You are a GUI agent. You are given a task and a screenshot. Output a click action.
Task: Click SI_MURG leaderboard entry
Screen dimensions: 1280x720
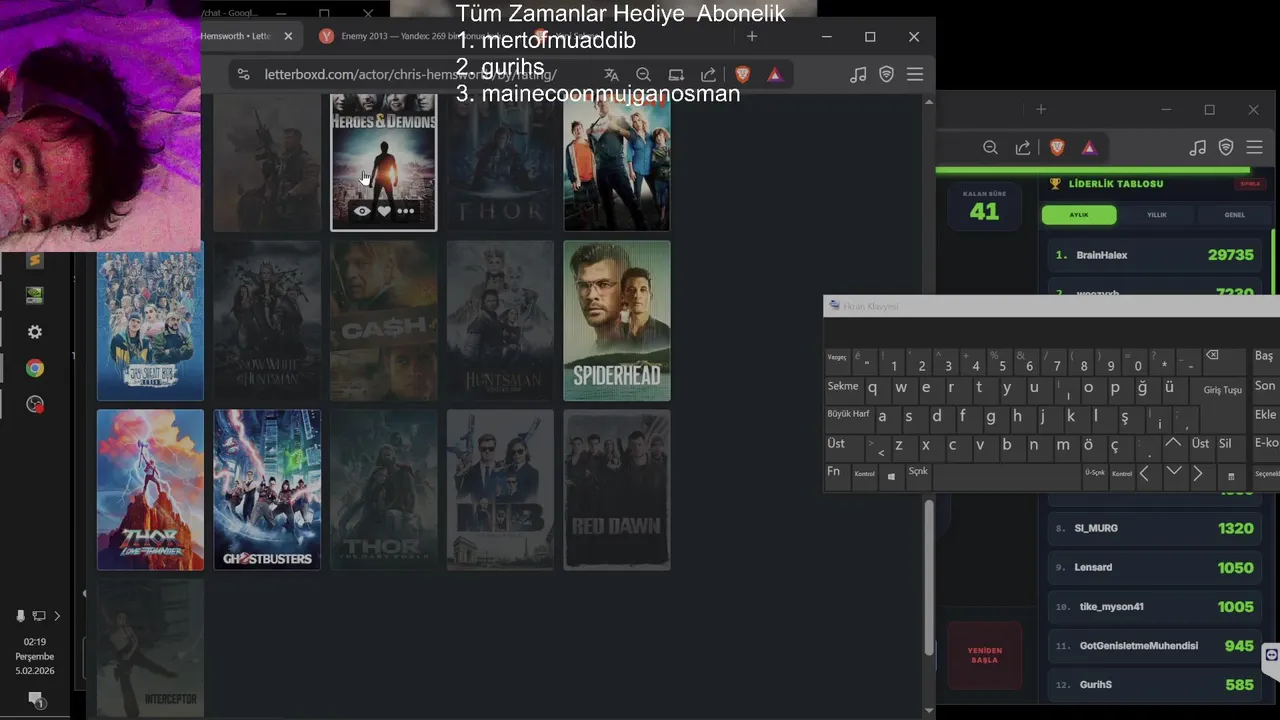point(1155,528)
